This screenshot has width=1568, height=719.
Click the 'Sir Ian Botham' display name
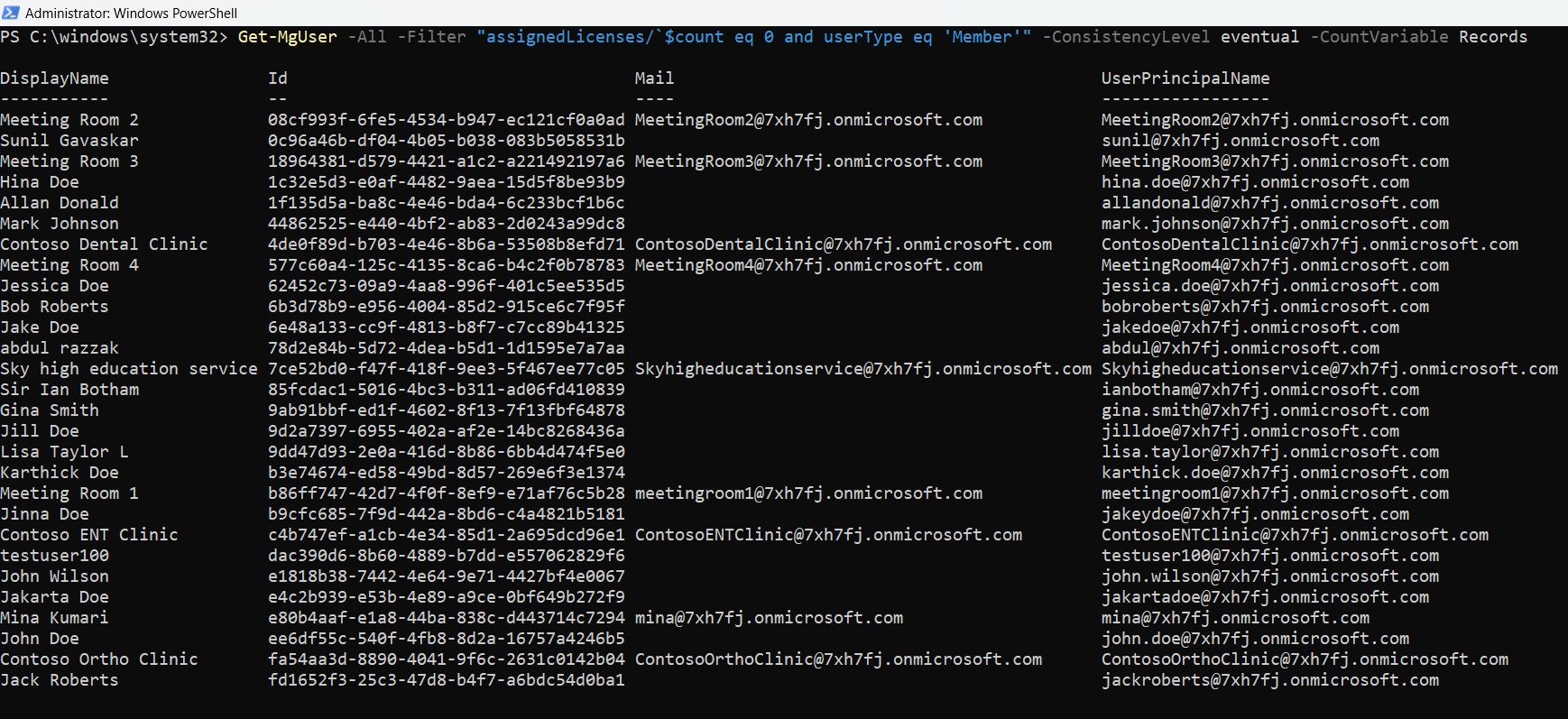pyautogui.click(x=69, y=390)
